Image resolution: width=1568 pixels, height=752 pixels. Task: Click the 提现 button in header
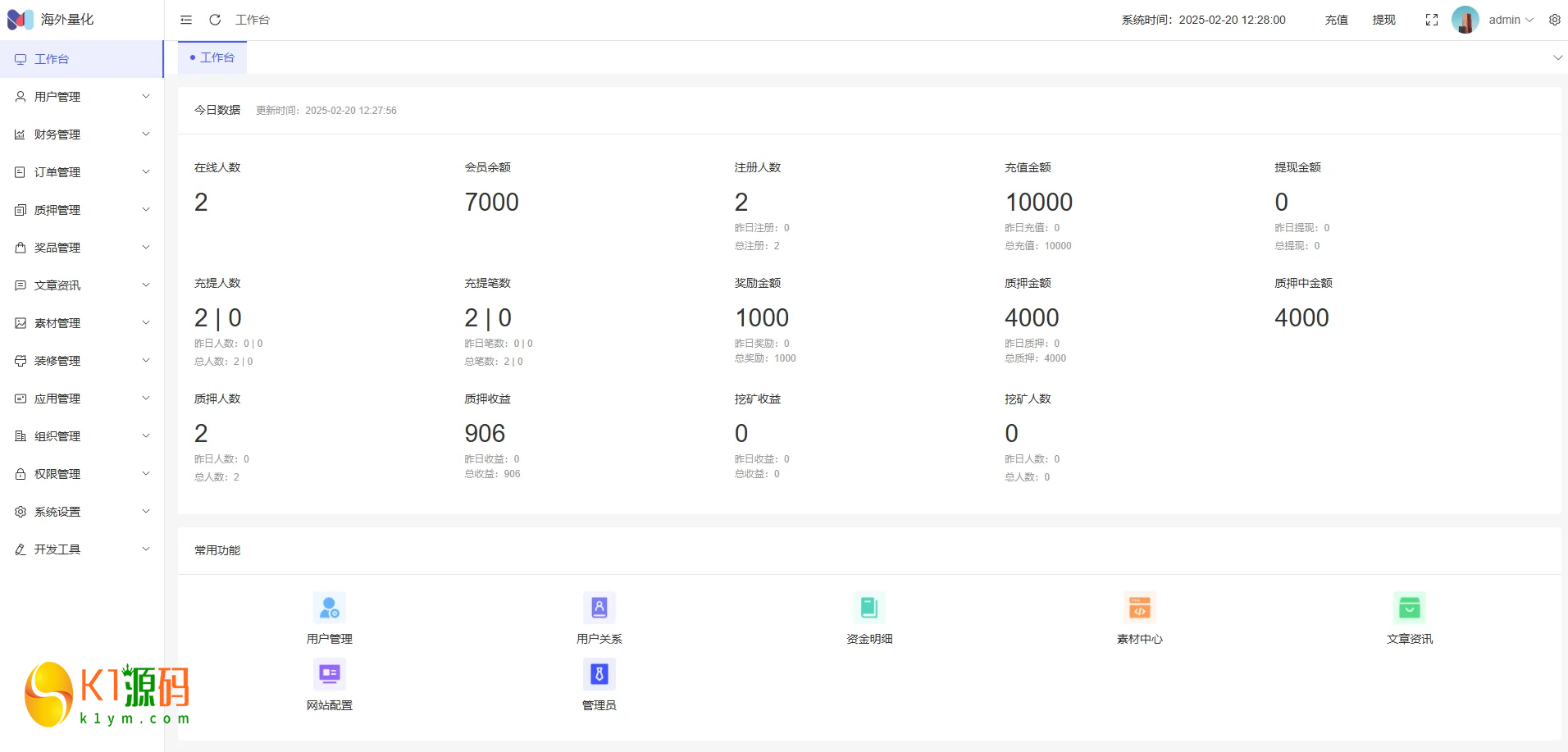tap(1384, 20)
